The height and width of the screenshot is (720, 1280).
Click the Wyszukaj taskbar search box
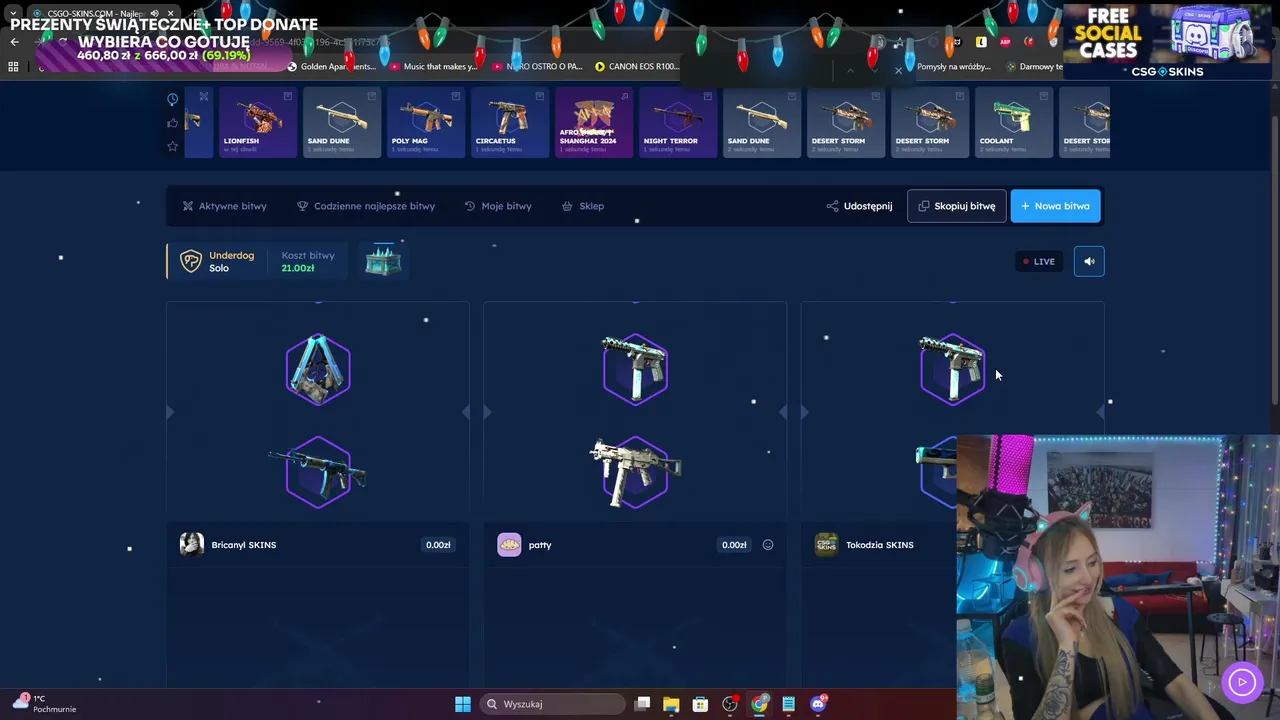(554, 704)
